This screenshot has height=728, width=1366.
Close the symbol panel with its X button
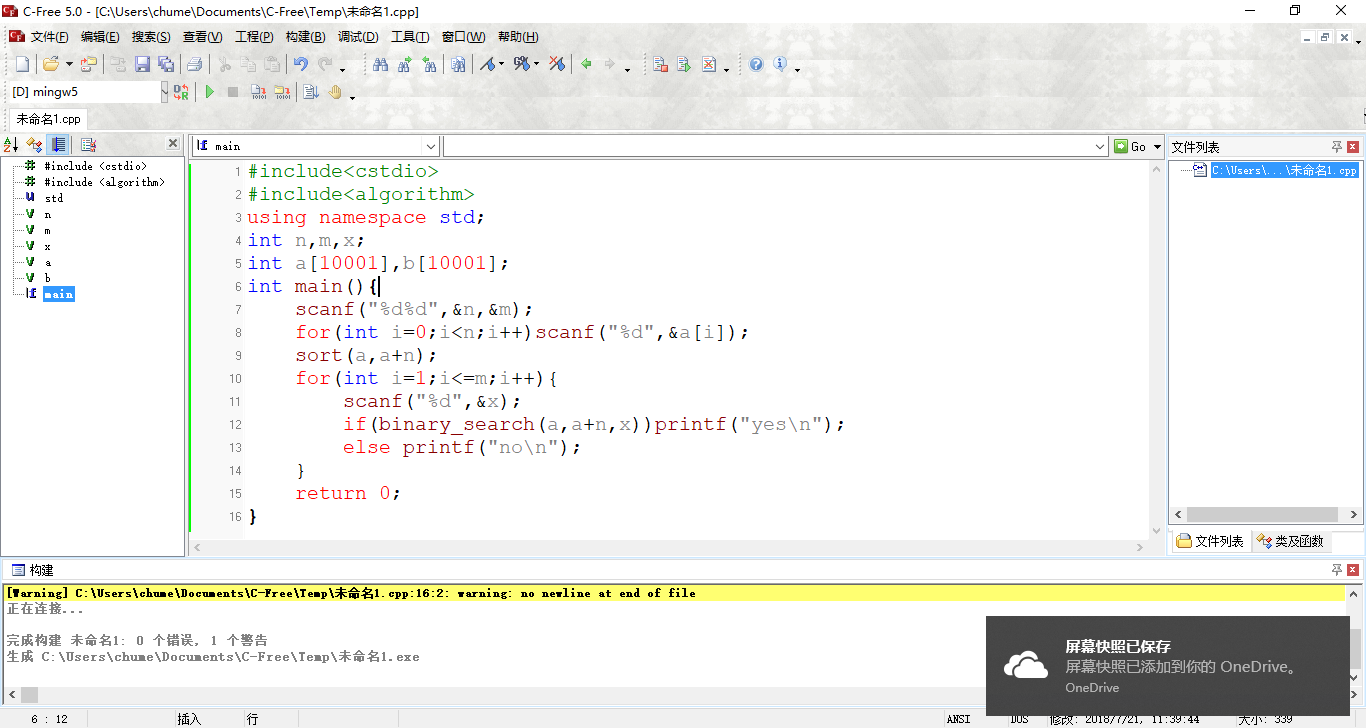(x=173, y=144)
